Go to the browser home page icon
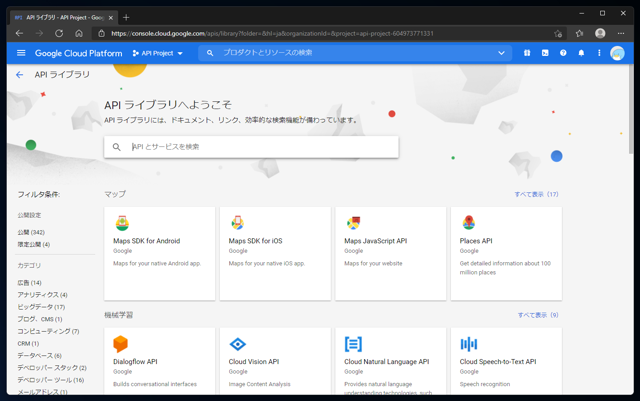This screenshot has width=640, height=401. (x=79, y=33)
